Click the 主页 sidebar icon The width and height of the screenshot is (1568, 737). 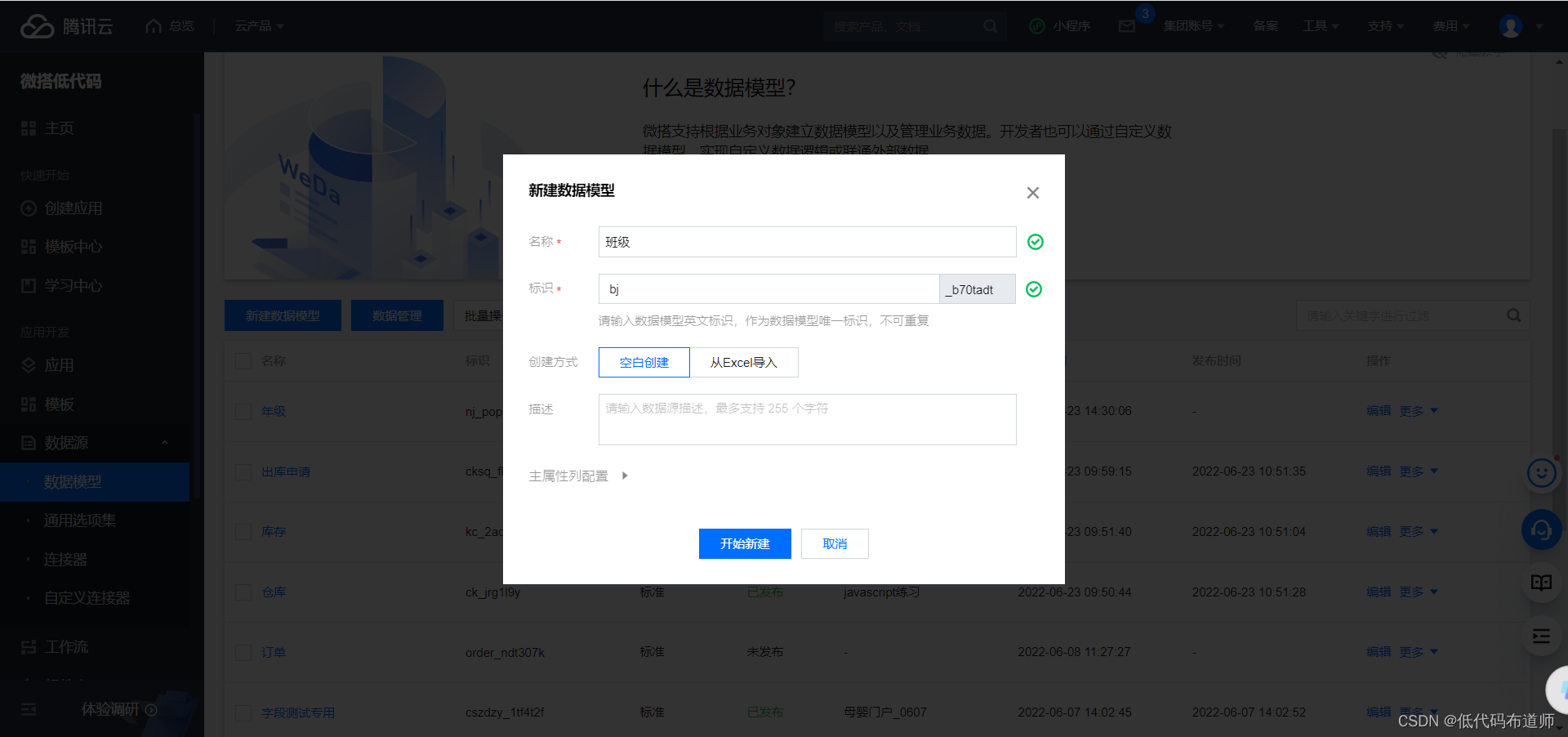pyautogui.click(x=29, y=128)
